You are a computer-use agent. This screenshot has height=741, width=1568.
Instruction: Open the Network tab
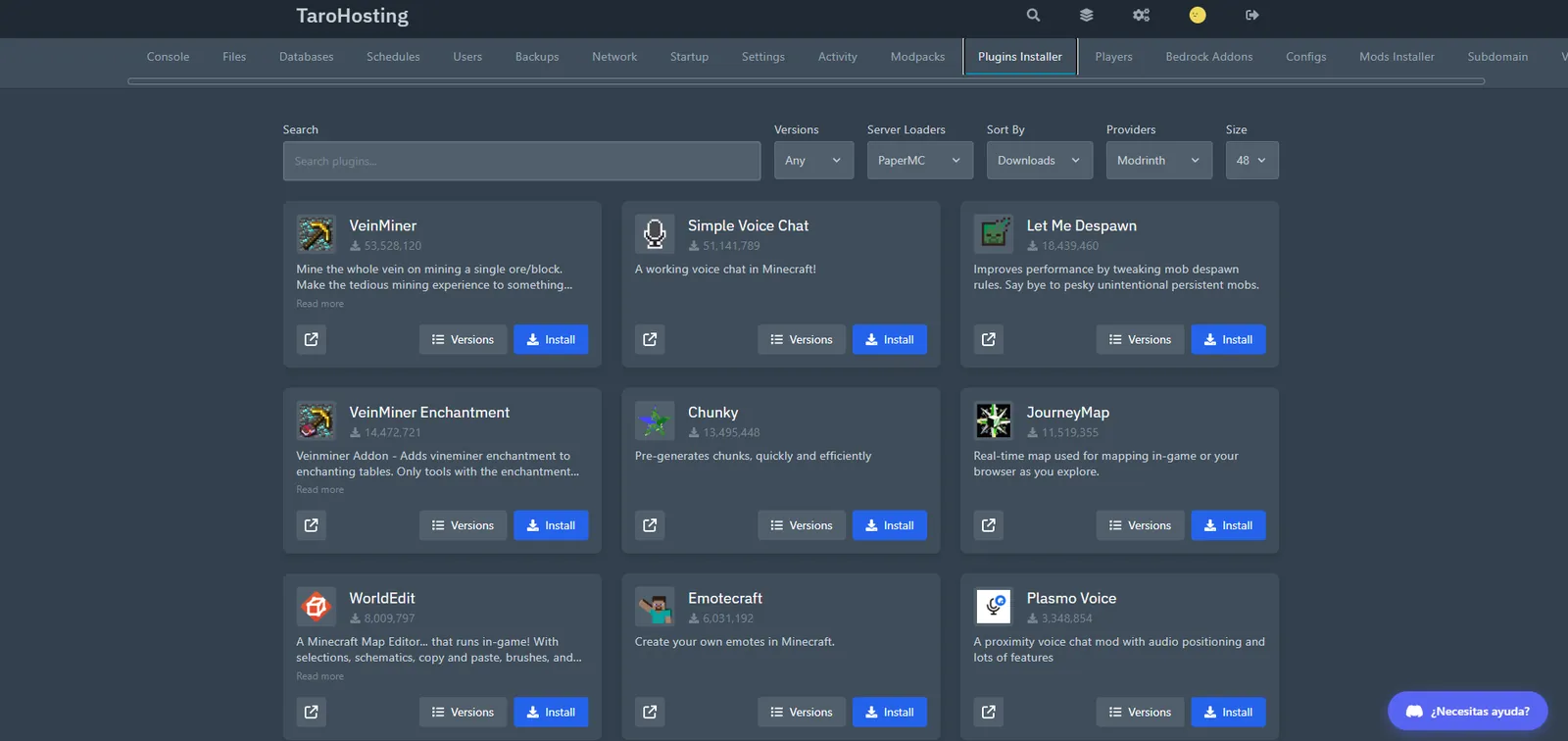point(614,57)
